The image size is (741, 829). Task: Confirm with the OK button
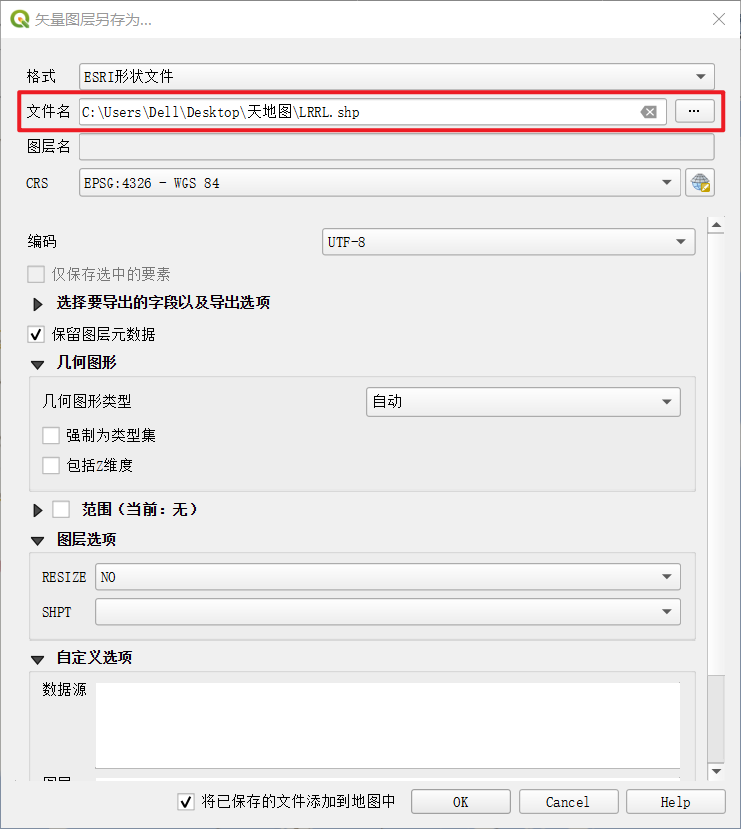pyautogui.click(x=461, y=802)
